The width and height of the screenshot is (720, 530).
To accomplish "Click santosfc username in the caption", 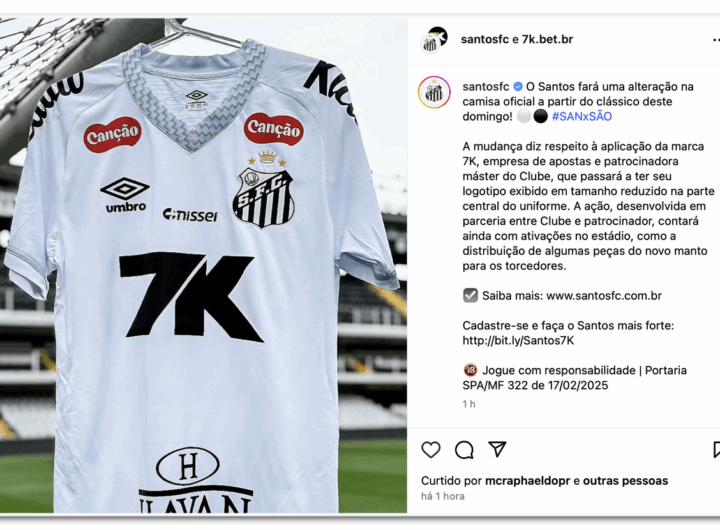I will pos(486,86).
